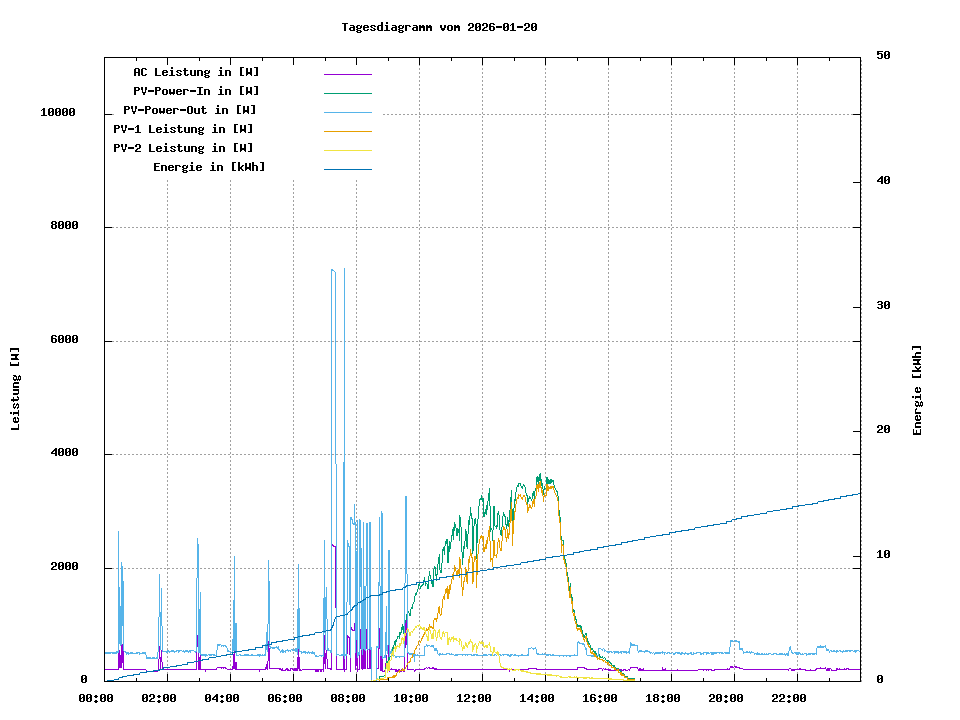Select the PV-Power-In in [W] legend label
Image resolution: width=960 pixels, height=720 pixels.
tap(196, 91)
